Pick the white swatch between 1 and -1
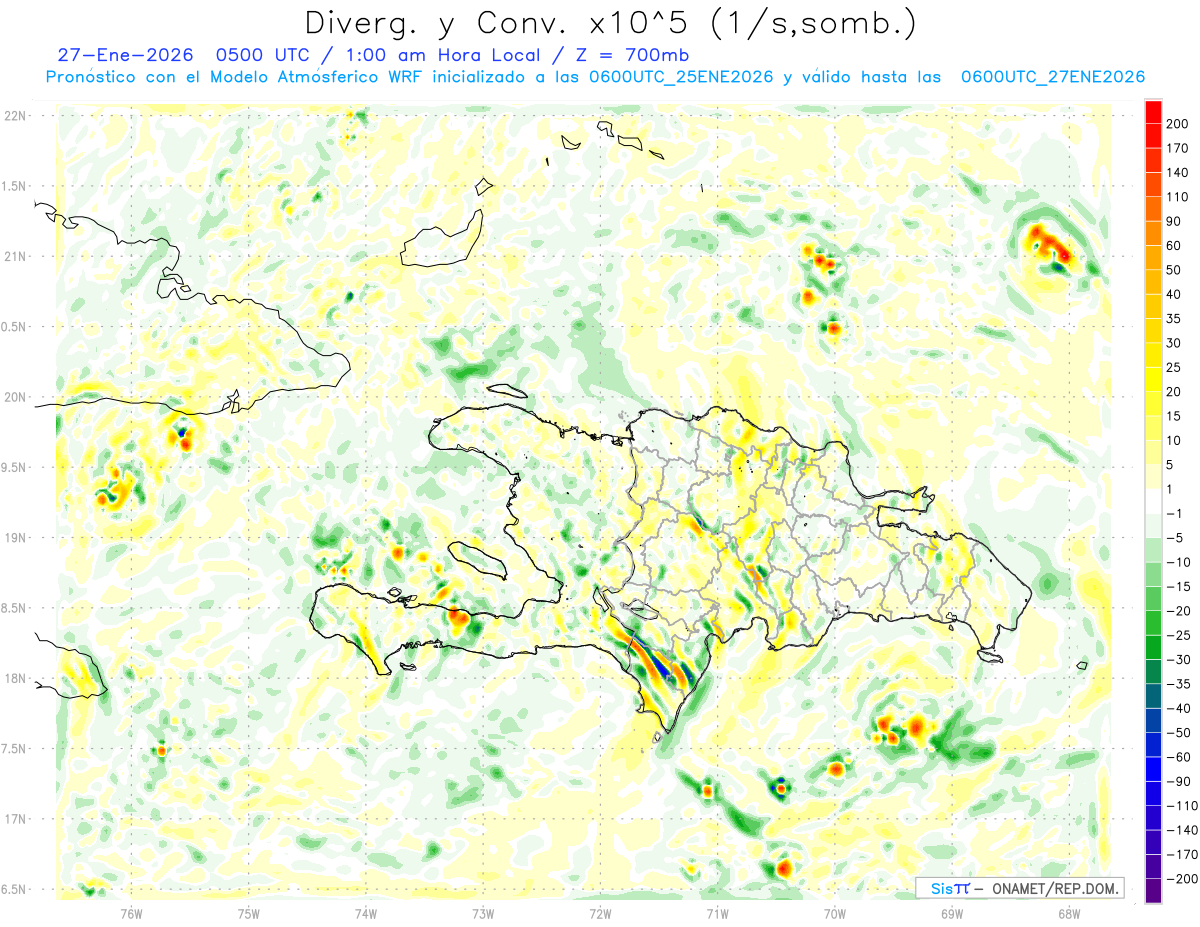Viewport: 1200px width, 927px height. 1153,501
